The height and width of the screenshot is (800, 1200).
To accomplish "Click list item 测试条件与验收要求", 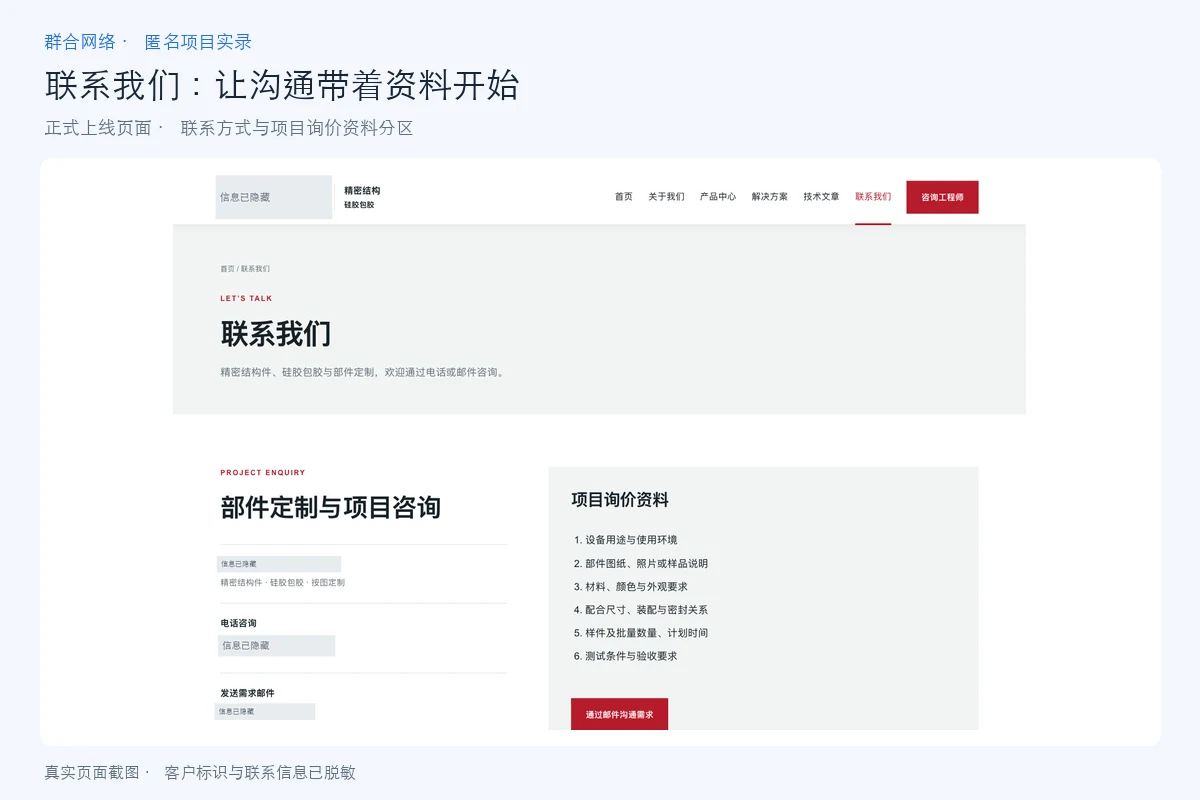I will pyautogui.click(x=631, y=656).
